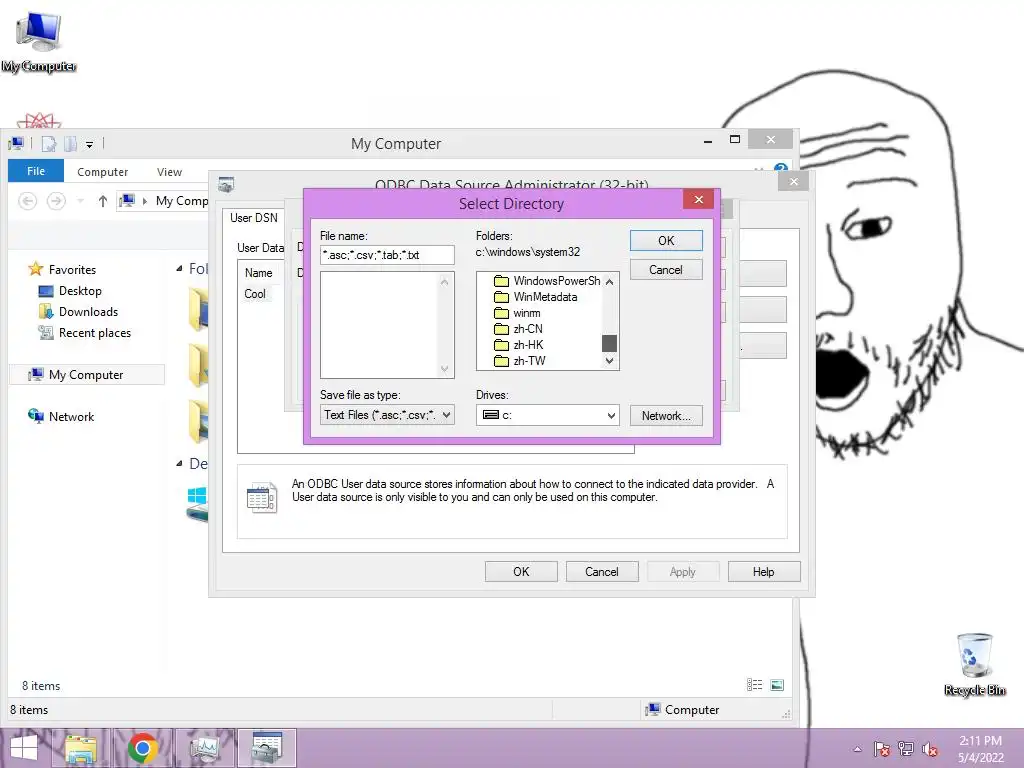Select the zh-HK folder
Screen dimensions: 1024x768
tap(519, 345)
